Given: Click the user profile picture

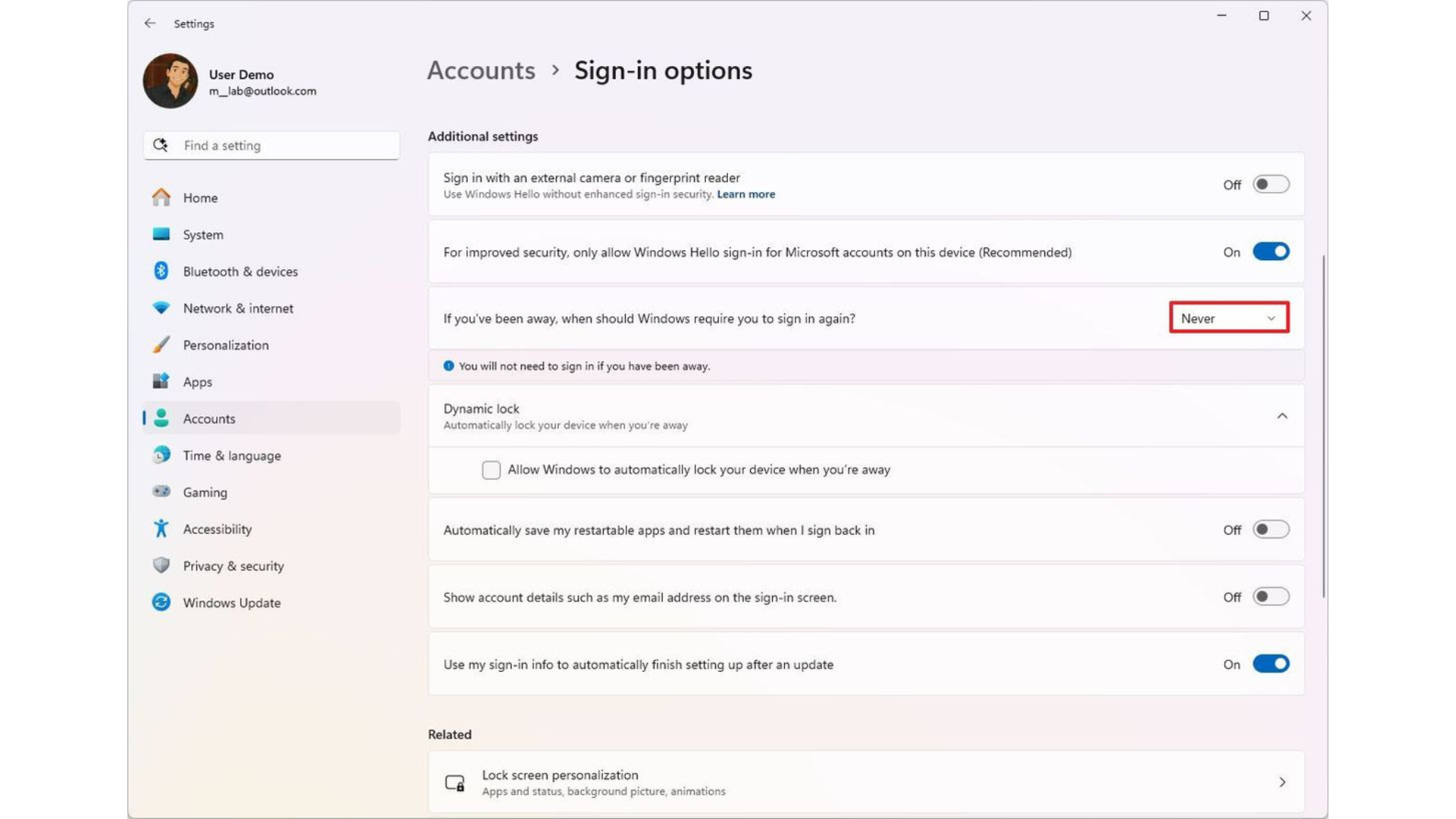Looking at the screenshot, I should (169, 80).
